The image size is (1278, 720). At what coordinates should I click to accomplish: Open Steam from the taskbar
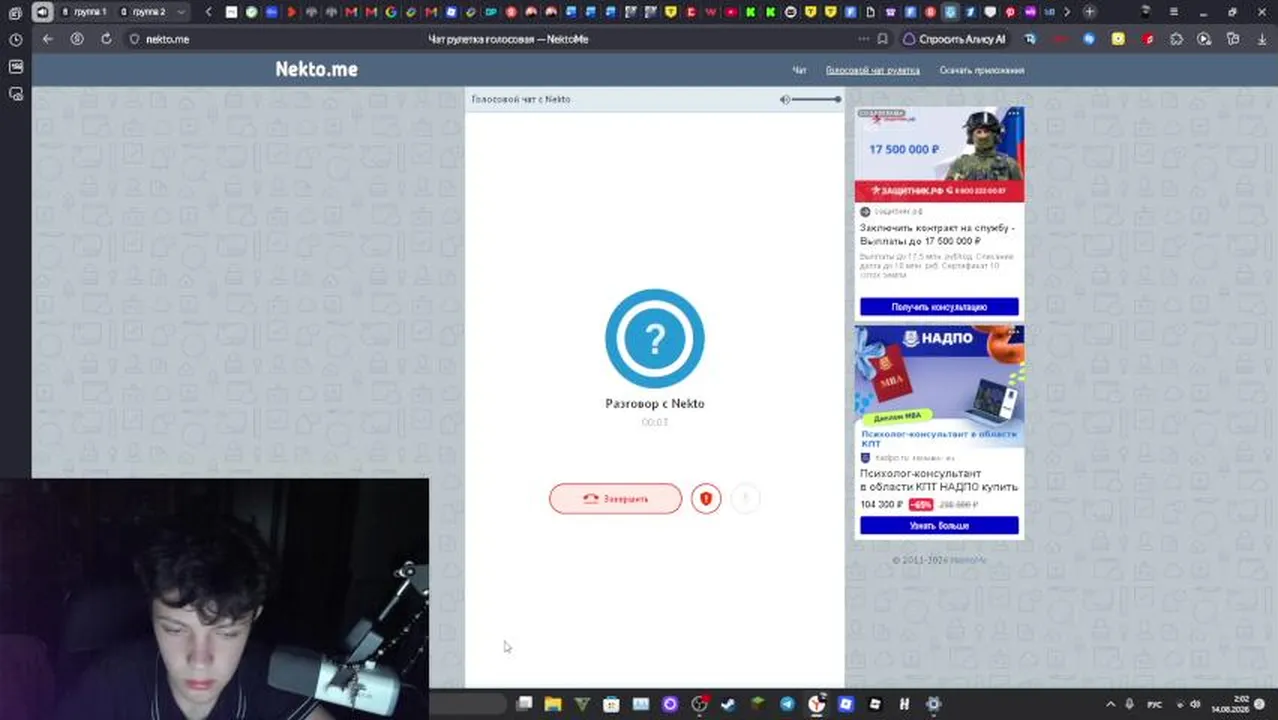point(728,704)
